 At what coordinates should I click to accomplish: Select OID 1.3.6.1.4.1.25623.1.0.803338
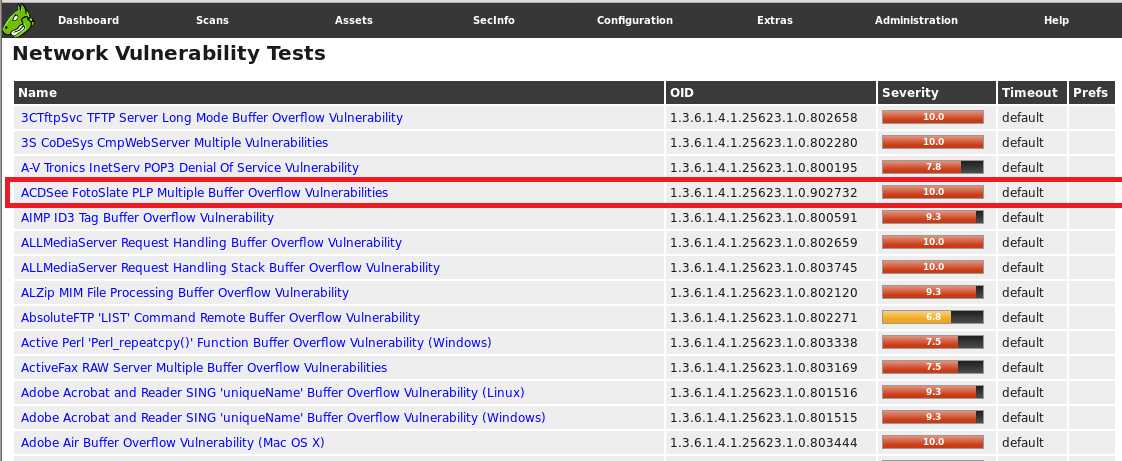click(x=764, y=343)
